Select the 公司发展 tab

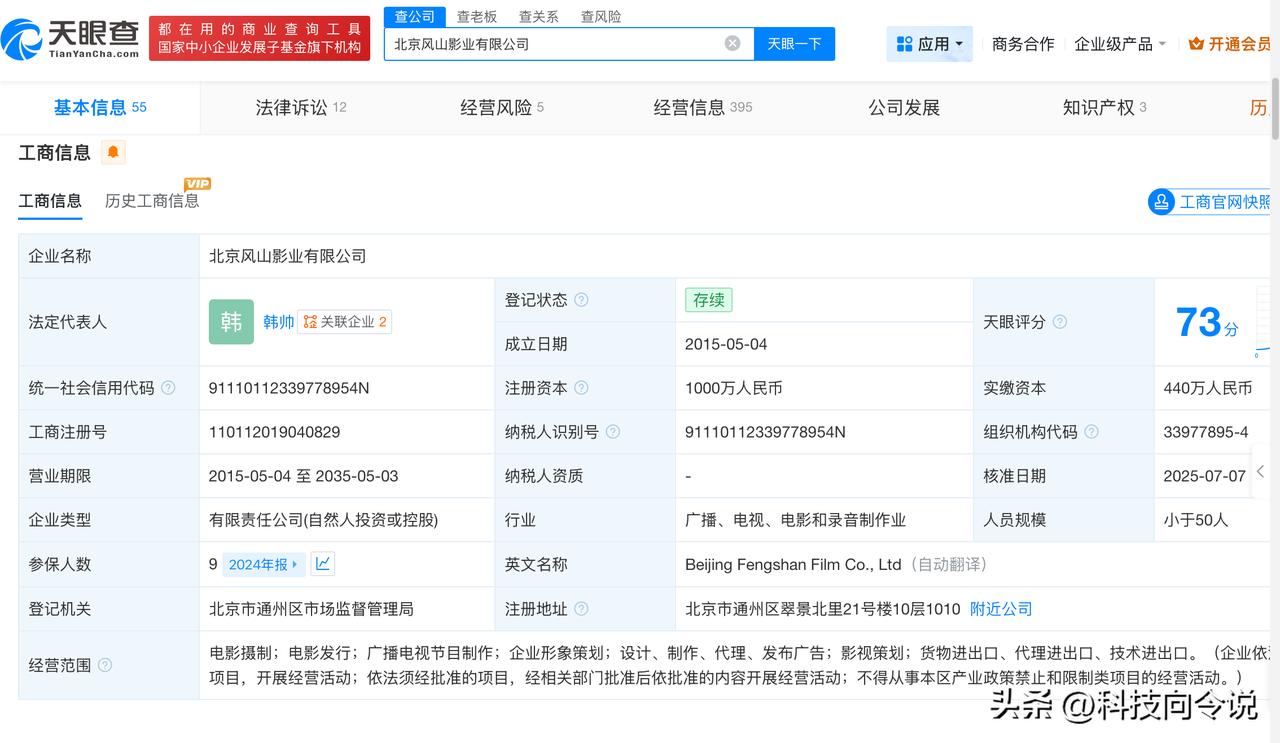pos(904,108)
